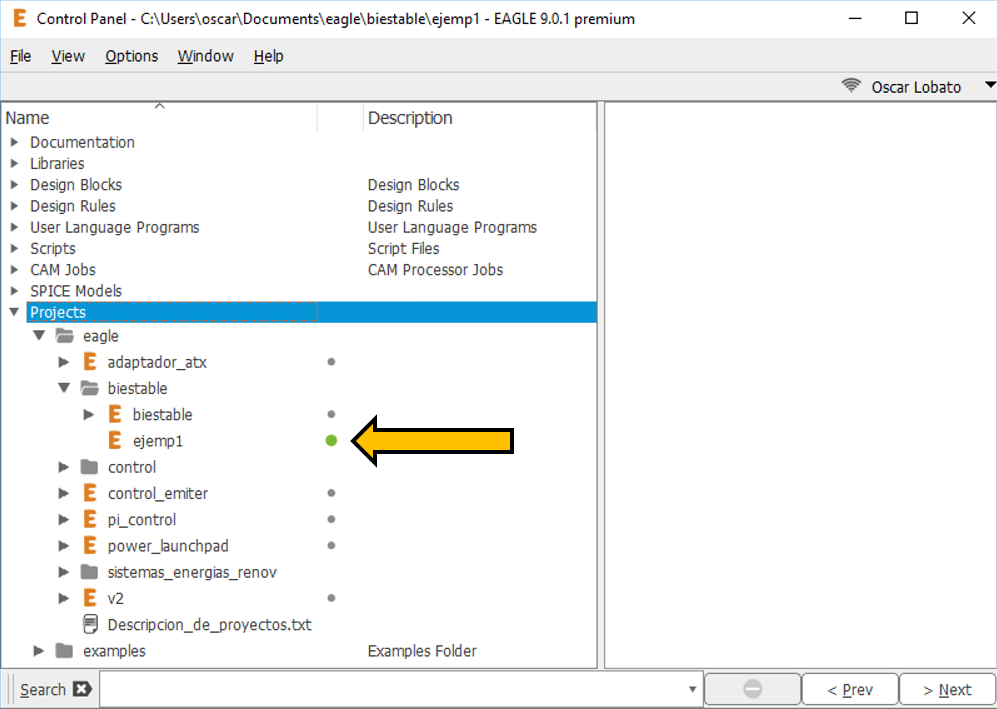Image resolution: width=997 pixels, height=709 pixels.
Task: Click the Descripcion_de_proyectos.txt file icon
Action: click(x=90, y=625)
